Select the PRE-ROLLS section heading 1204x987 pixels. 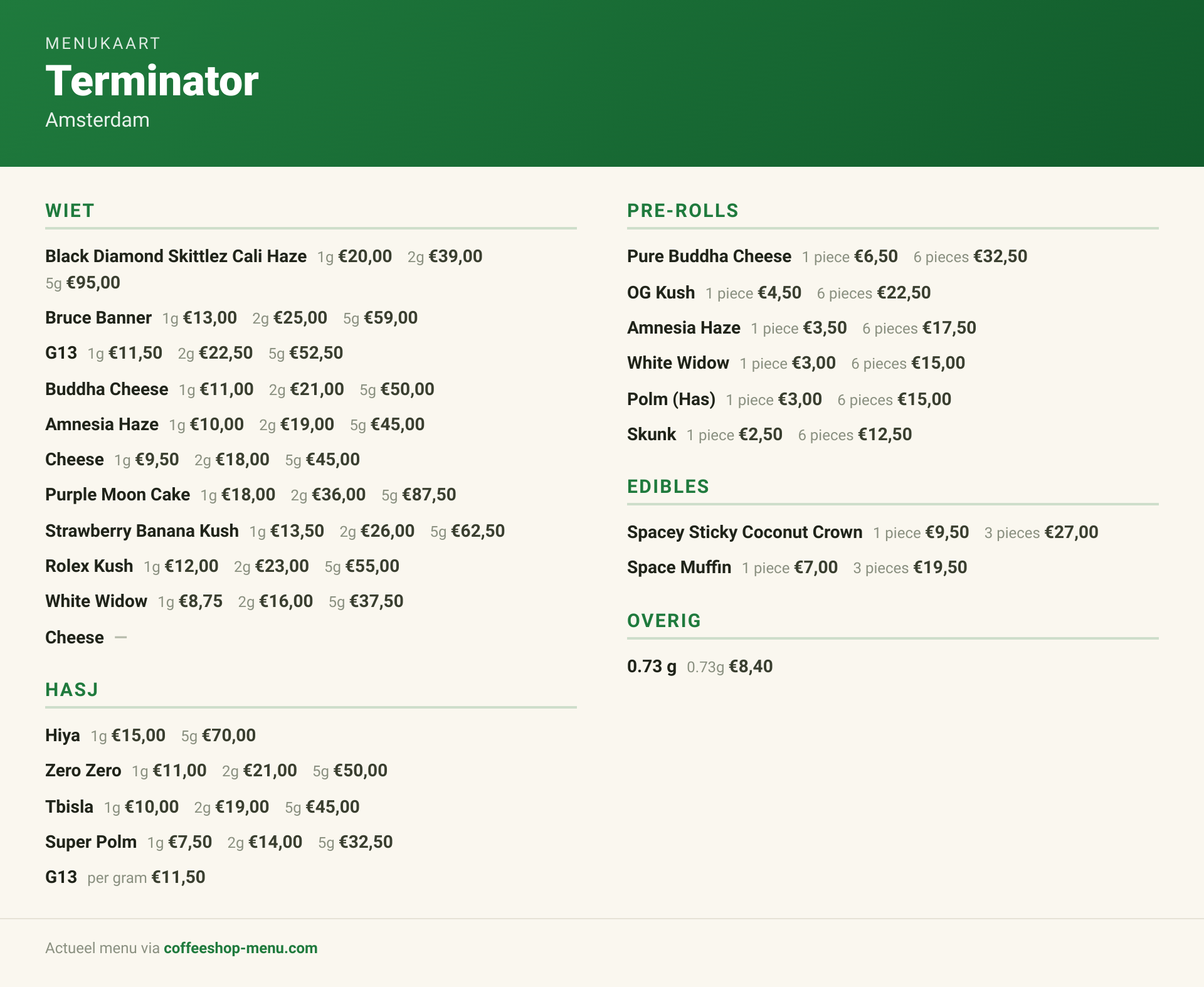click(x=683, y=211)
